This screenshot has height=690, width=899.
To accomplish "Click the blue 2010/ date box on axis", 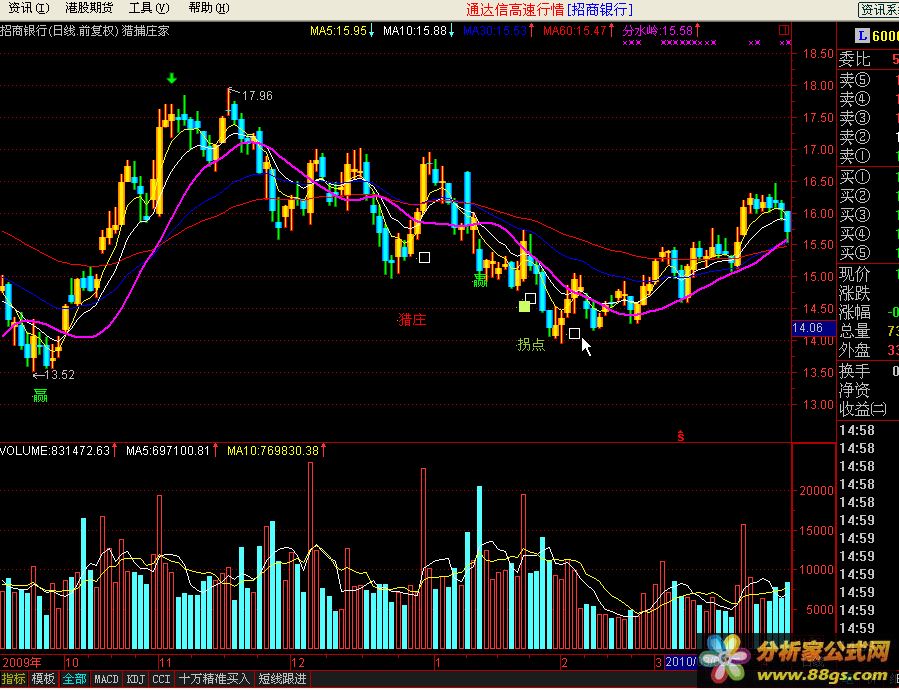I will 682,662.
